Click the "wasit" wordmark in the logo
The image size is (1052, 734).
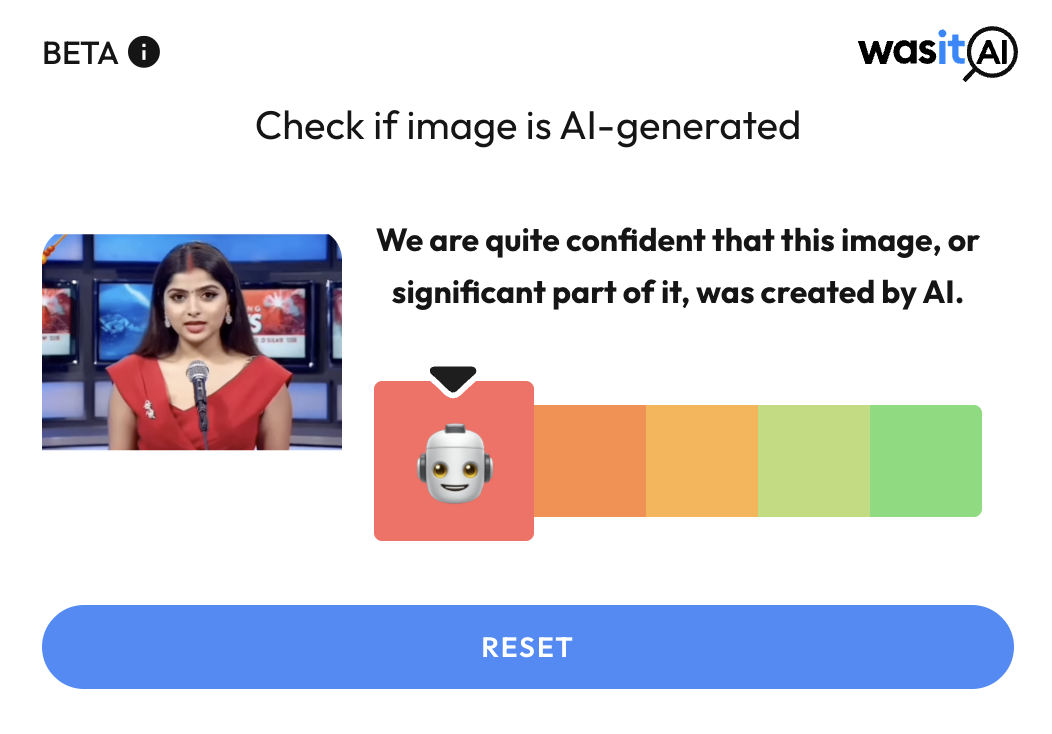coord(911,49)
